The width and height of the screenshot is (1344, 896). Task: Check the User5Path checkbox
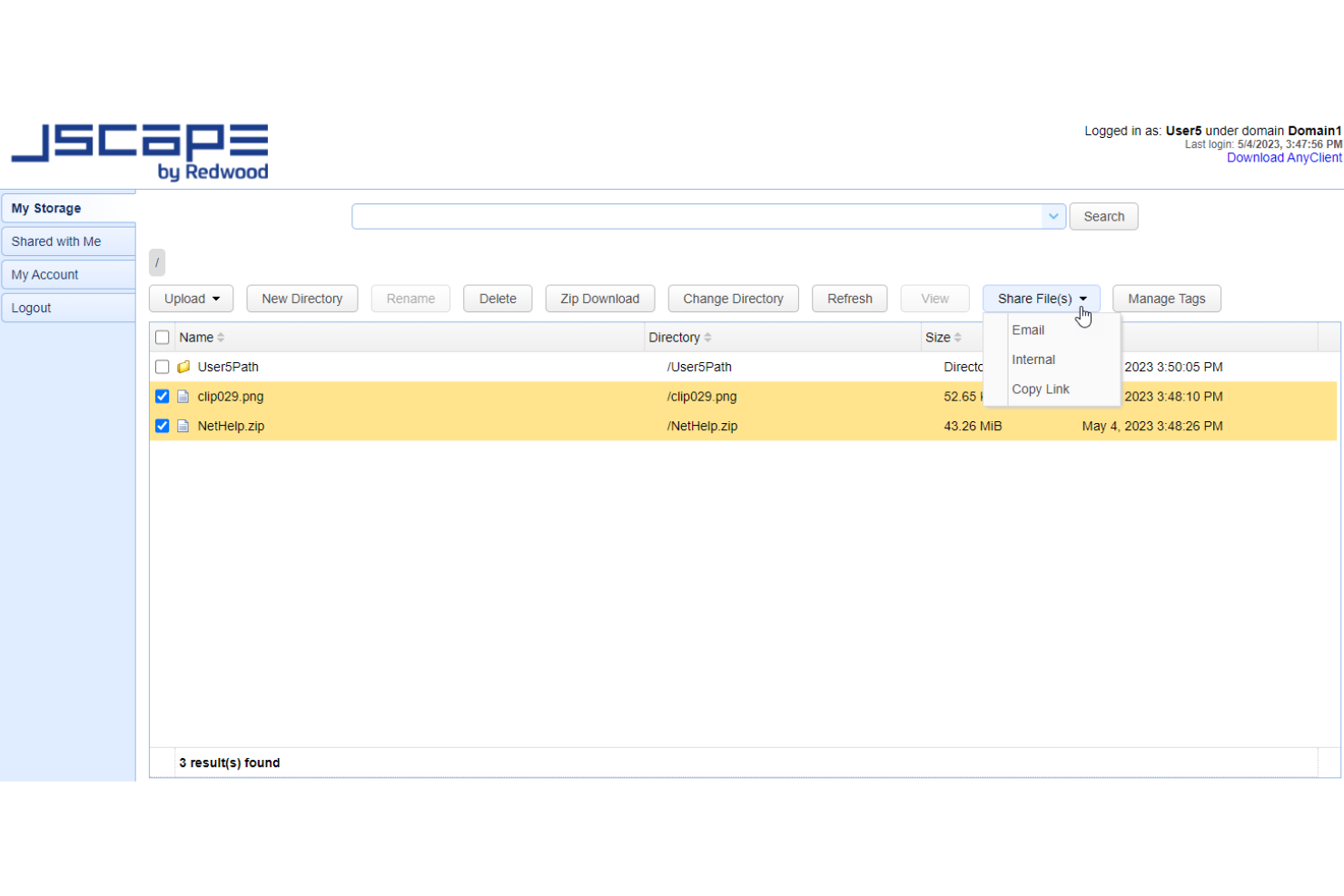(x=162, y=367)
